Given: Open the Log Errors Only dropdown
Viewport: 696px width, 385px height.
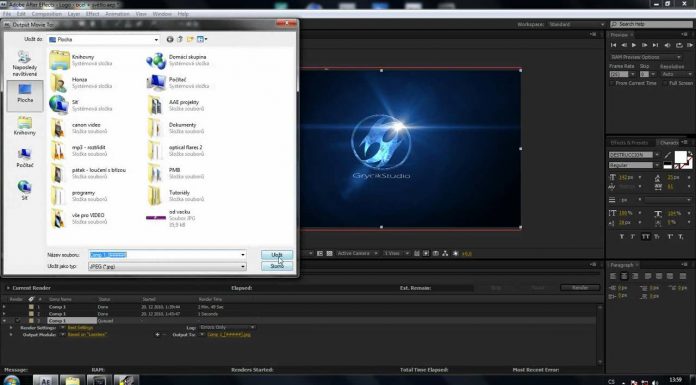Looking at the screenshot, I should pos(227,328).
